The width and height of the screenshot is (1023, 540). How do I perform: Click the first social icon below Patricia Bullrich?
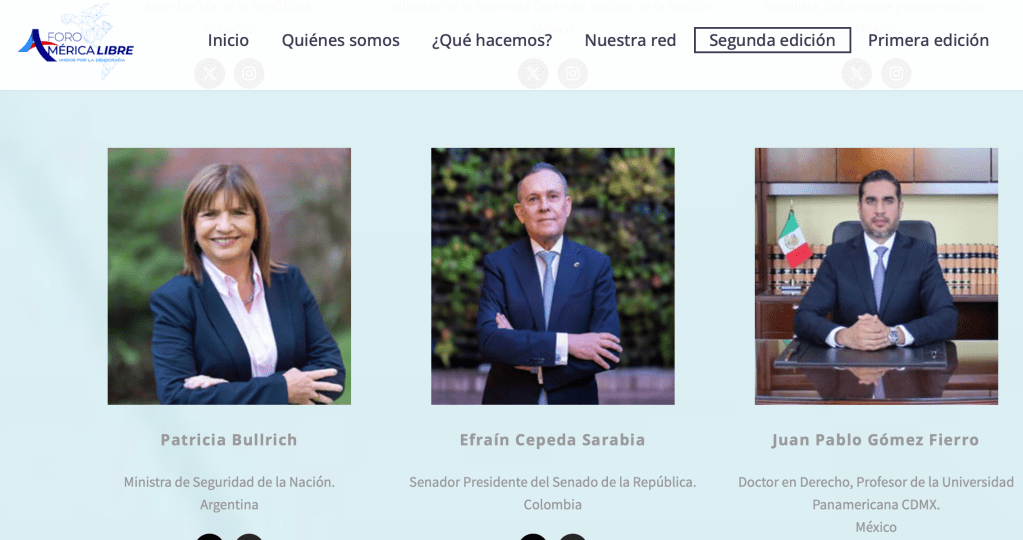pyautogui.click(x=209, y=537)
